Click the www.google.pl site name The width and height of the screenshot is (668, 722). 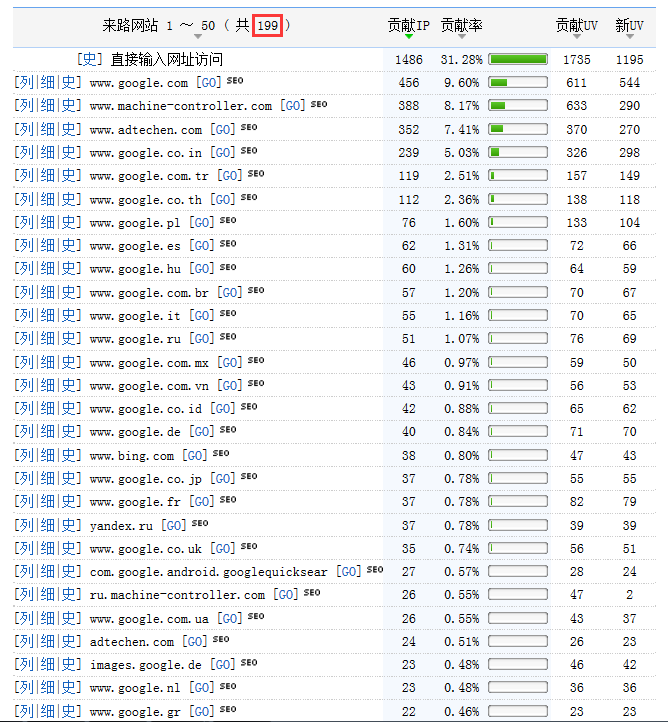coord(135,223)
